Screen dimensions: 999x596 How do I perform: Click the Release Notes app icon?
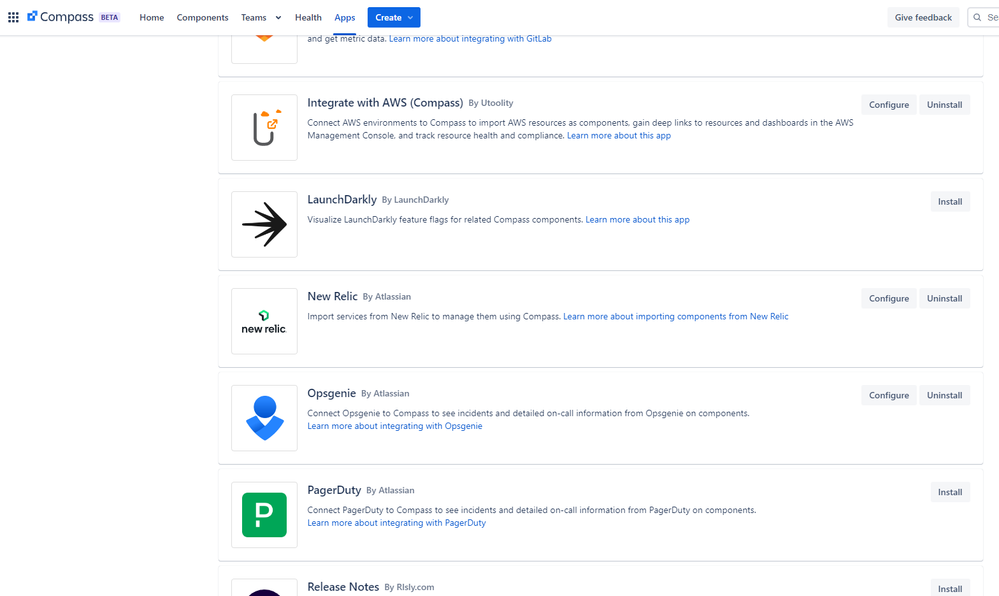point(263,588)
